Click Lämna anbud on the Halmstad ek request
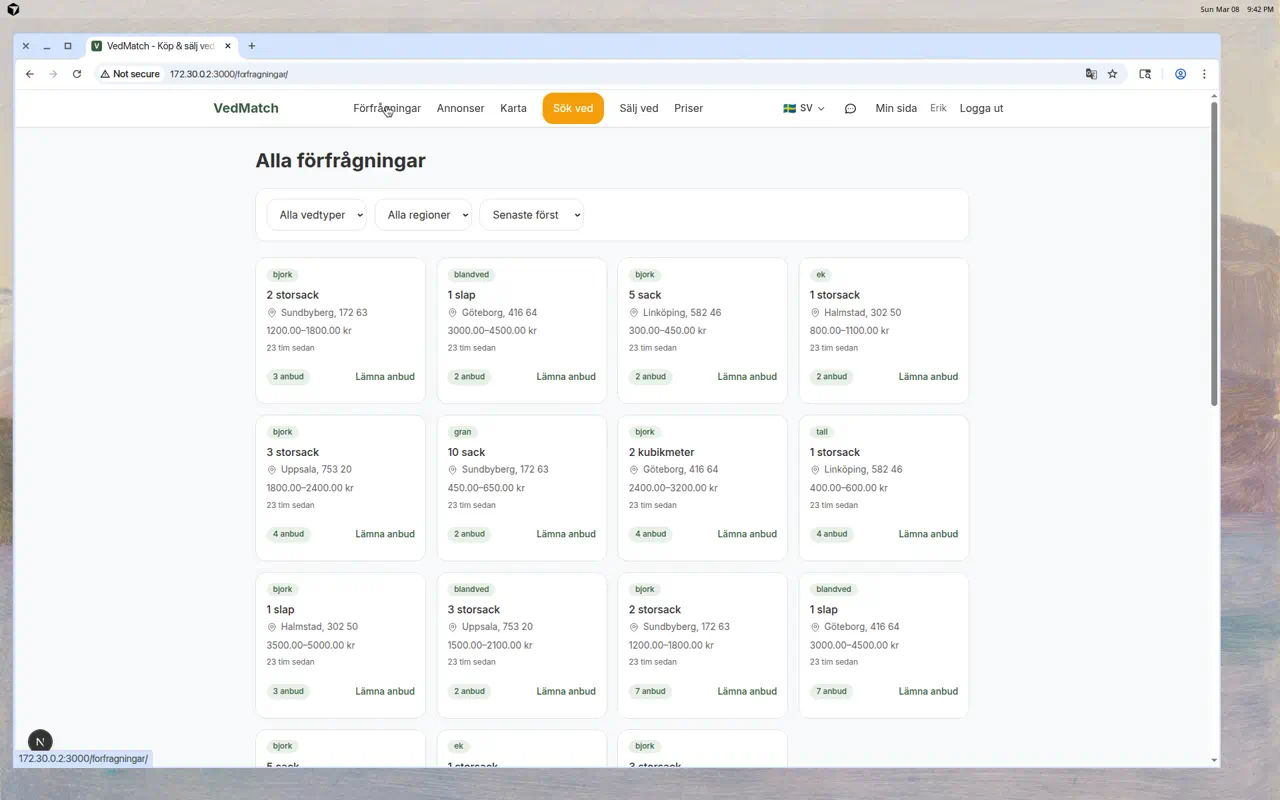 pyautogui.click(x=927, y=377)
